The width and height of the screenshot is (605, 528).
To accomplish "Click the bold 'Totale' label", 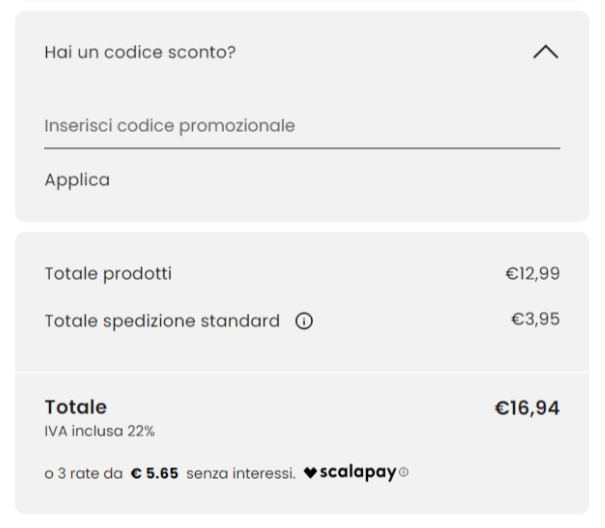I will click(x=76, y=407).
